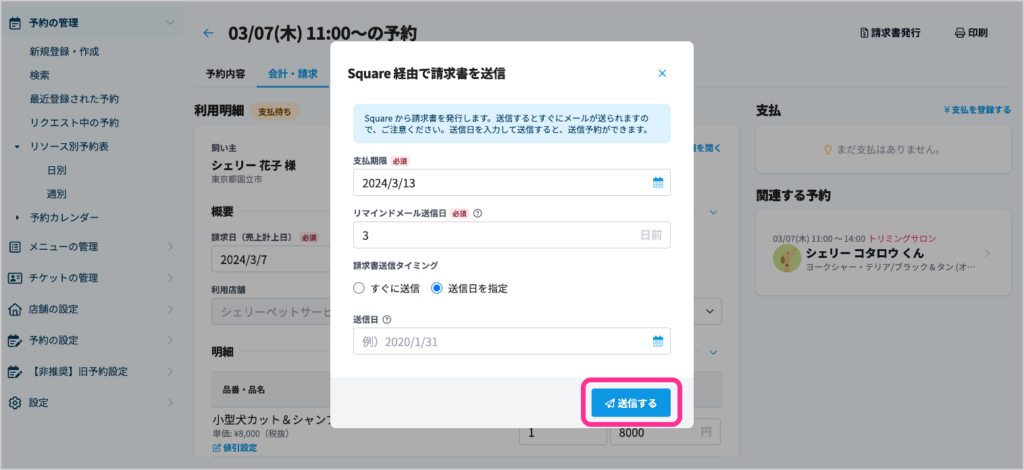
Task: Collapse the 予約の管理 sidebar menu
Action: click(x=170, y=23)
